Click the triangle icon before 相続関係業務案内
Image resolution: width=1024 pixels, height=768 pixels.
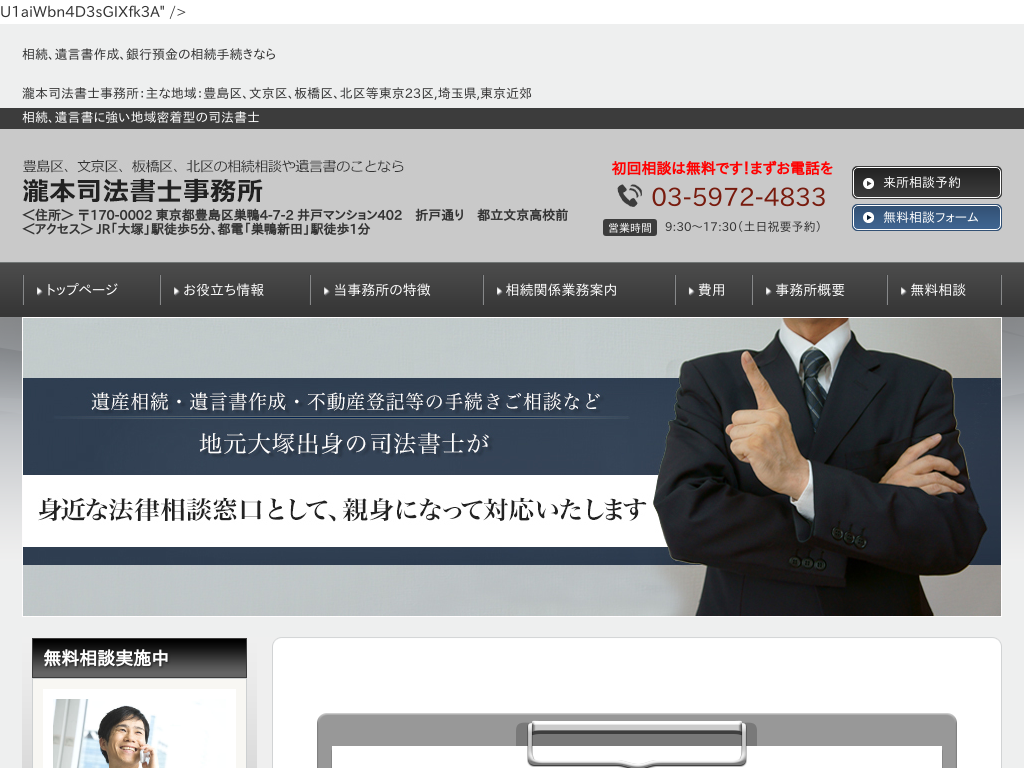[499, 291]
